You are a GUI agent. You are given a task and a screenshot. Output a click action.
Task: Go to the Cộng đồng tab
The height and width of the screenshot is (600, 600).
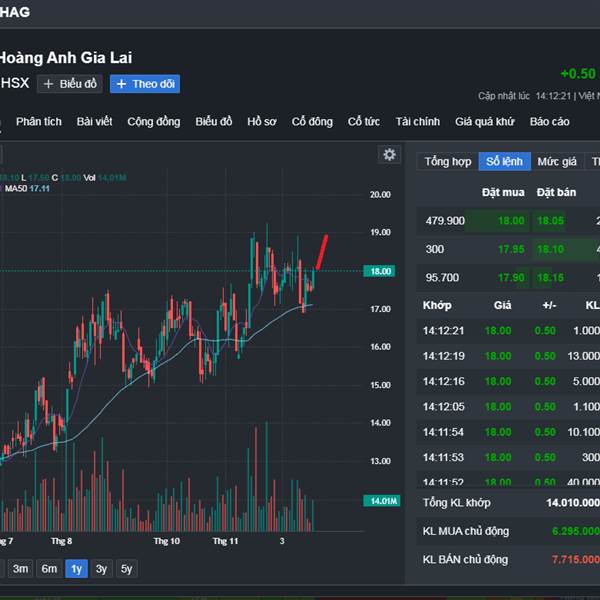154,121
